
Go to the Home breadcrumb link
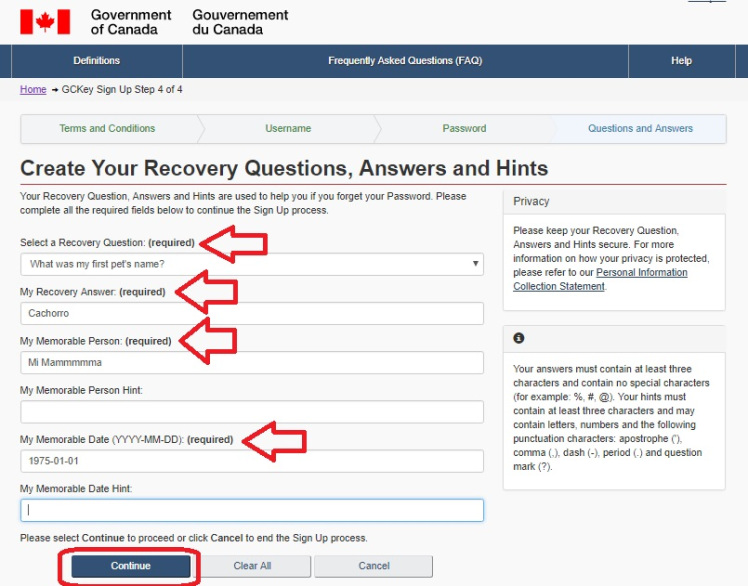33,90
